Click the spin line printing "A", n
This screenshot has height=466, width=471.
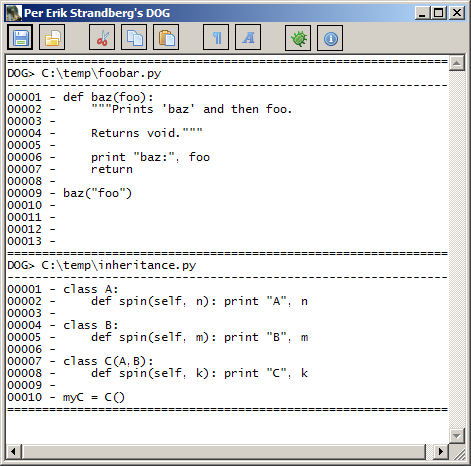(199, 301)
